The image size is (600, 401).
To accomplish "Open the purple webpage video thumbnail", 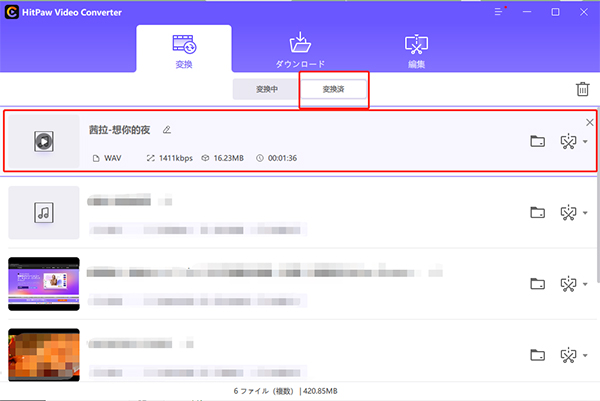I will 44,284.
